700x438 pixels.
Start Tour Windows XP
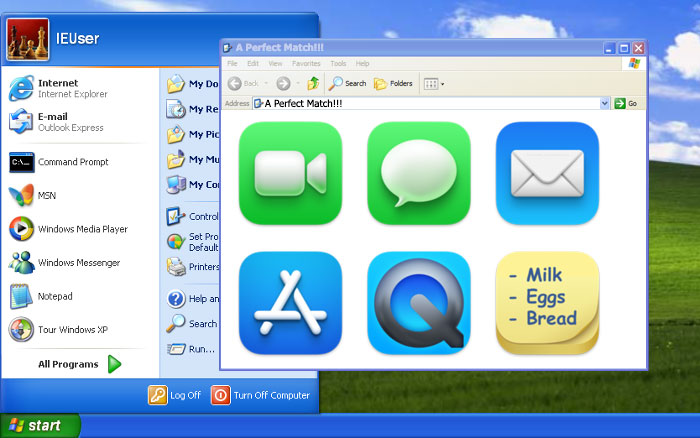click(x=58, y=330)
